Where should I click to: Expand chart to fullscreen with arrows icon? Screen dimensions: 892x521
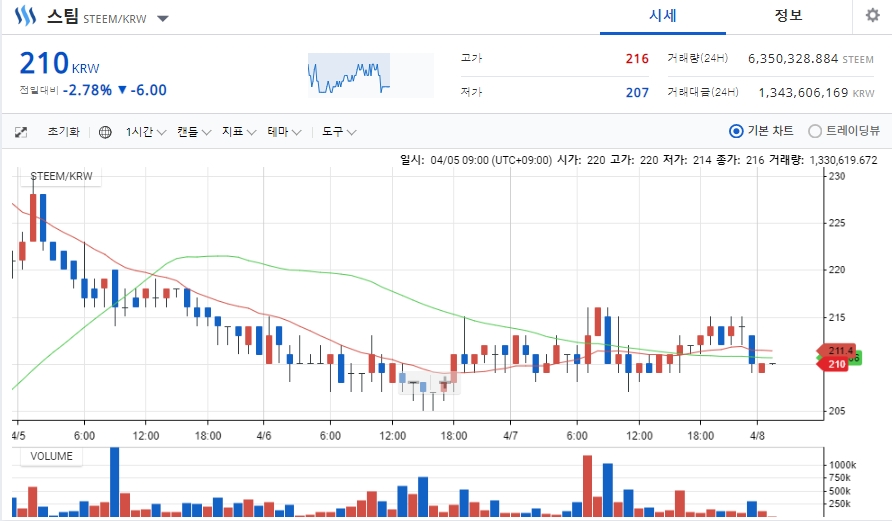[21, 132]
